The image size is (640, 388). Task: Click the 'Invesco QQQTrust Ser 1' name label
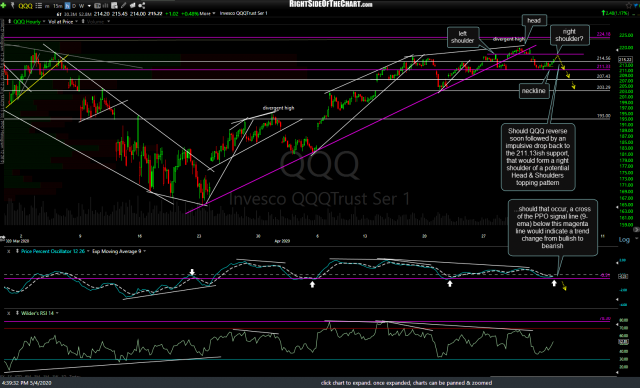[244, 13]
